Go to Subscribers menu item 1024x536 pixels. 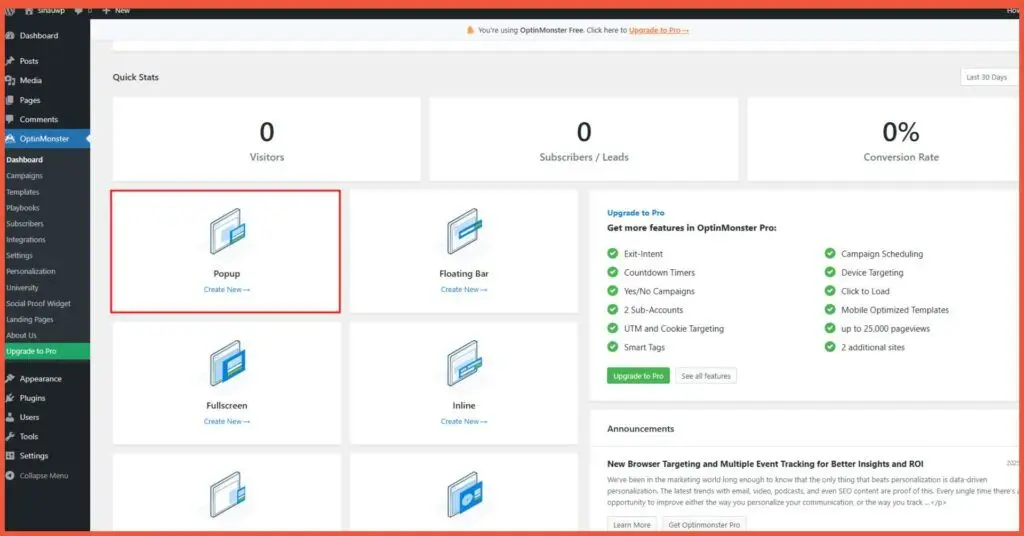pos(25,224)
